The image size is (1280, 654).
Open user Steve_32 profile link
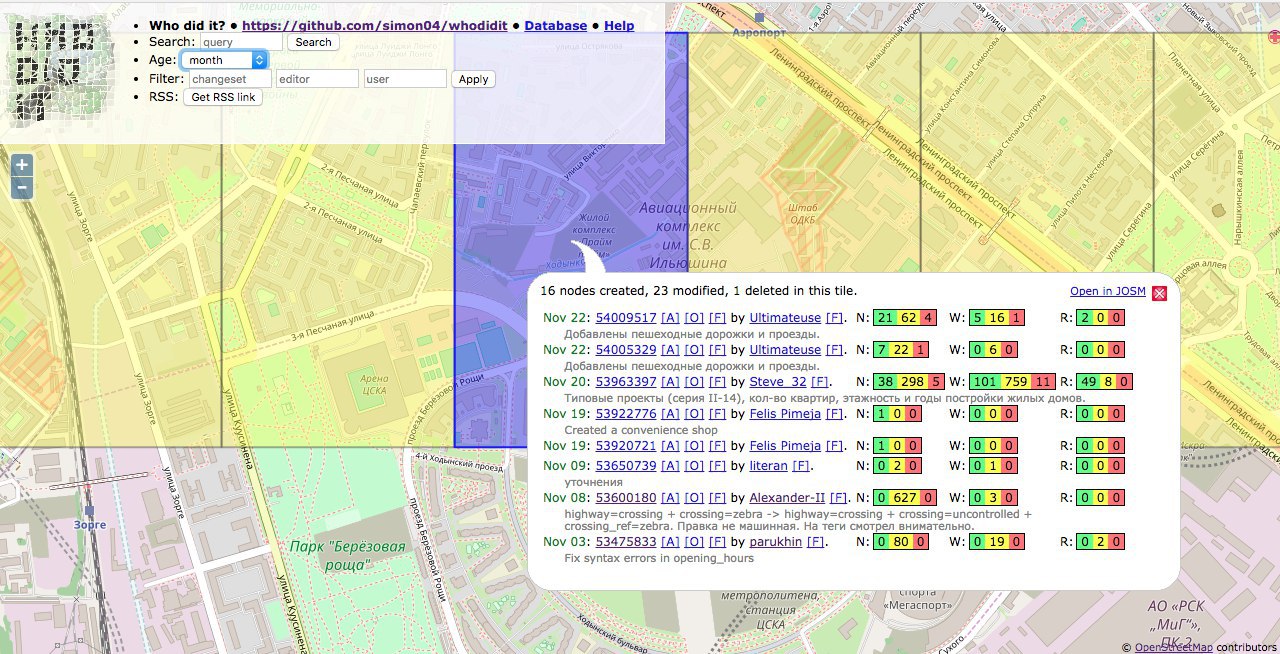coord(778,381)
